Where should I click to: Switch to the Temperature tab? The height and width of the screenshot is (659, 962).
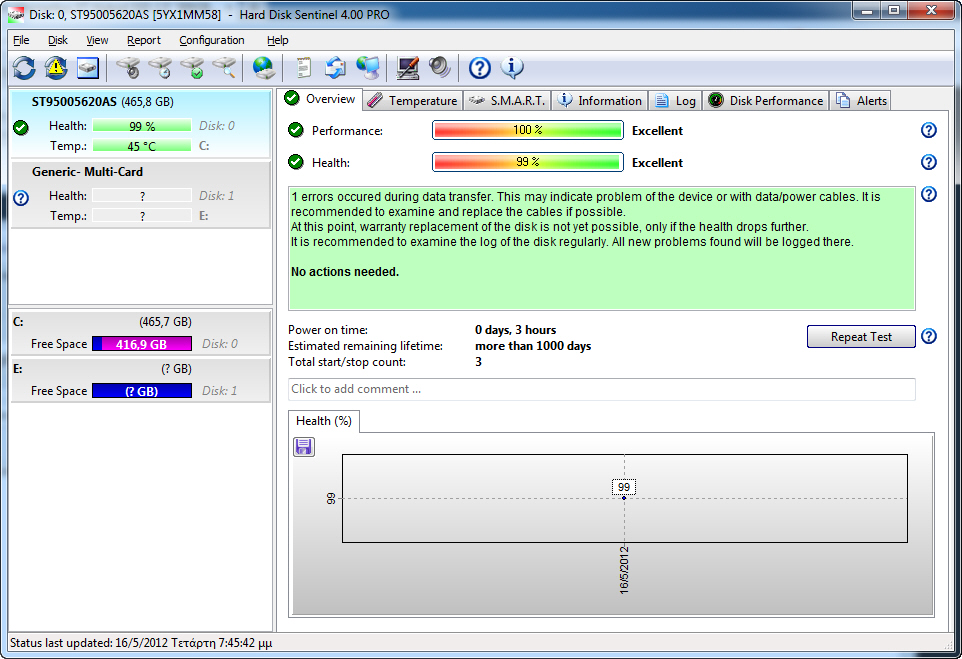412,101
